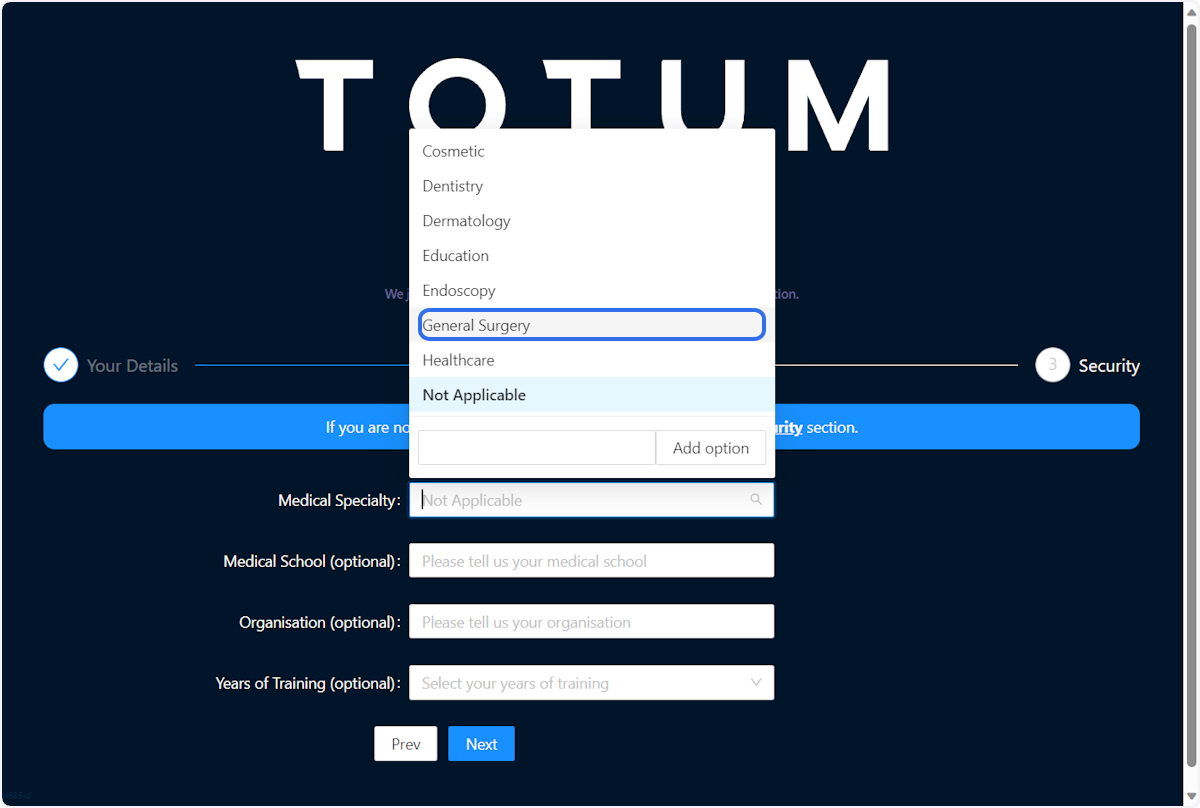
Task: Click the search magnifier icon in Medical Specialty
Action: tap(756, 500)
